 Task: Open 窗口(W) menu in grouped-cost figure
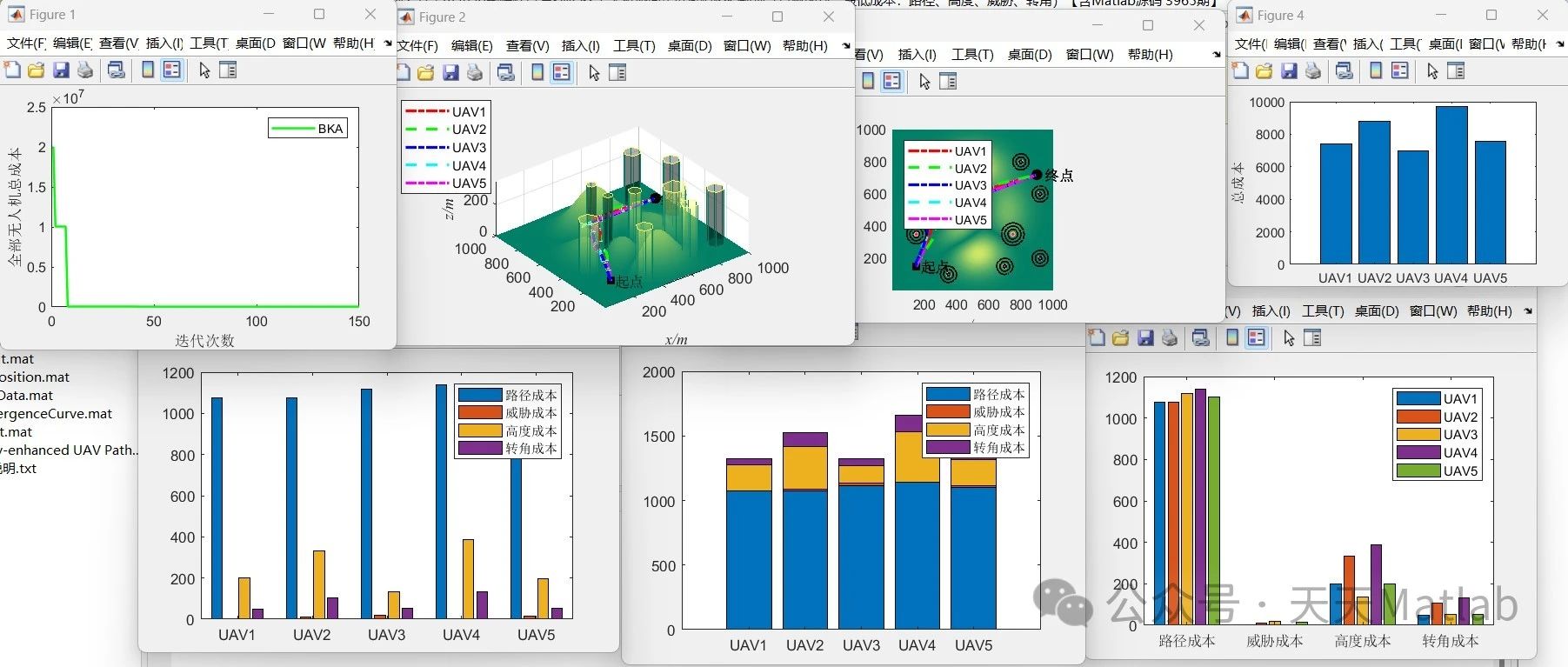pos(1433,310)
